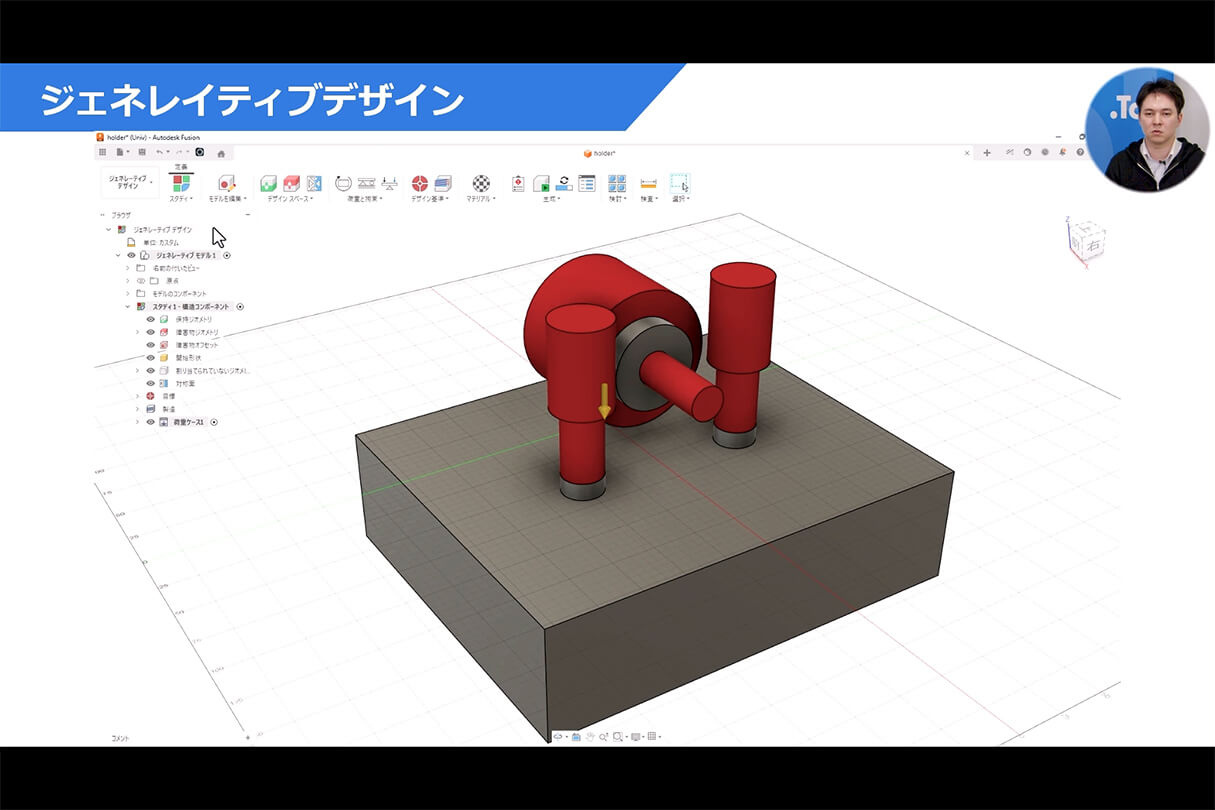Expand the モデルのコンポーネント folder

127,294
